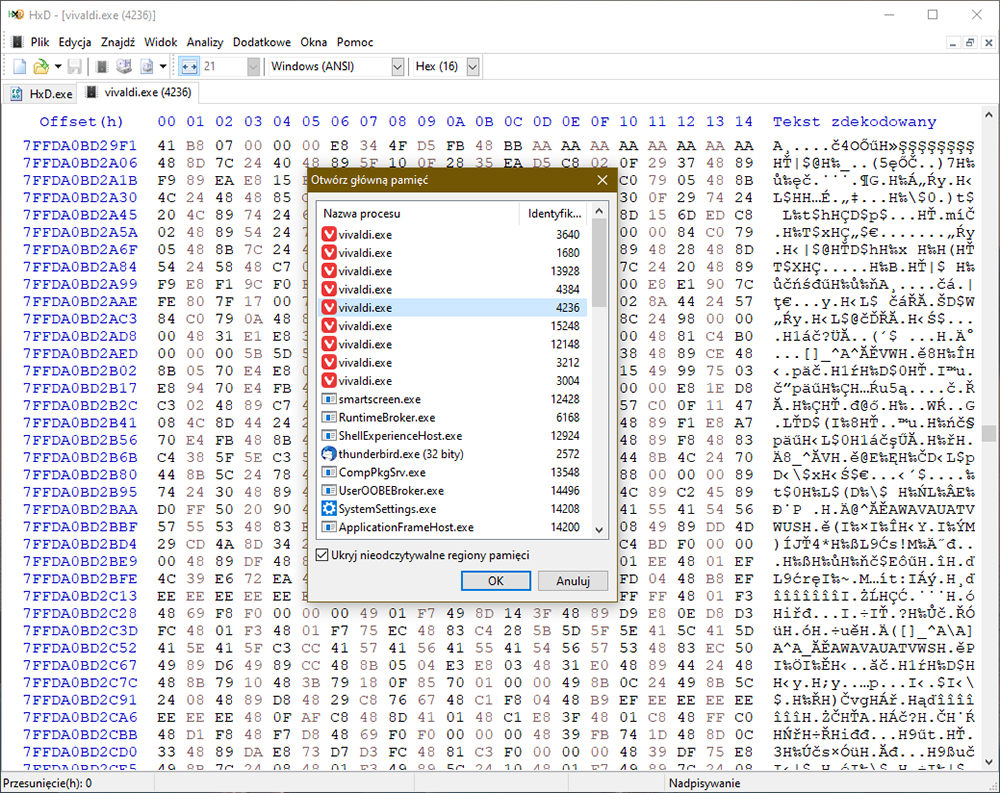Open the Edycja menu

[x=75, y=42]
